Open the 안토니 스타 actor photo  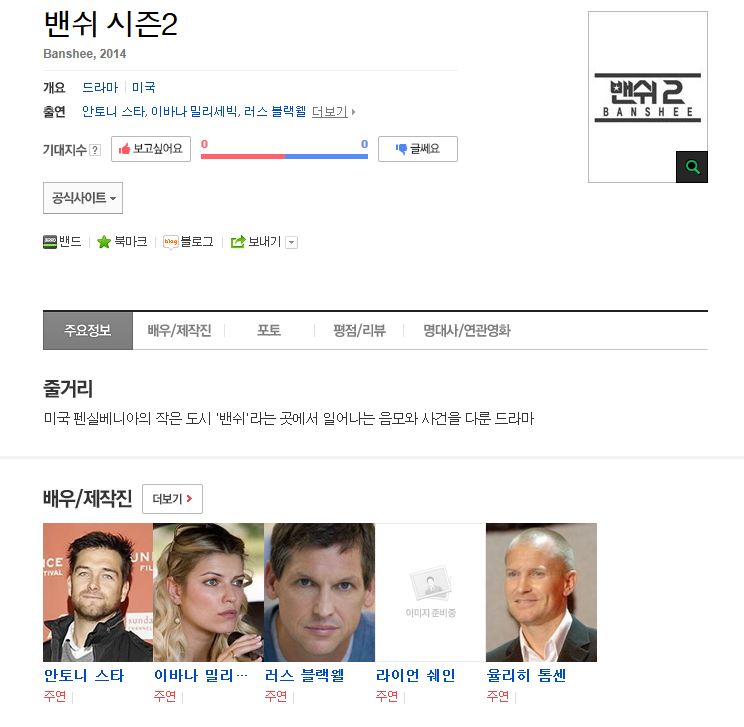98,592
